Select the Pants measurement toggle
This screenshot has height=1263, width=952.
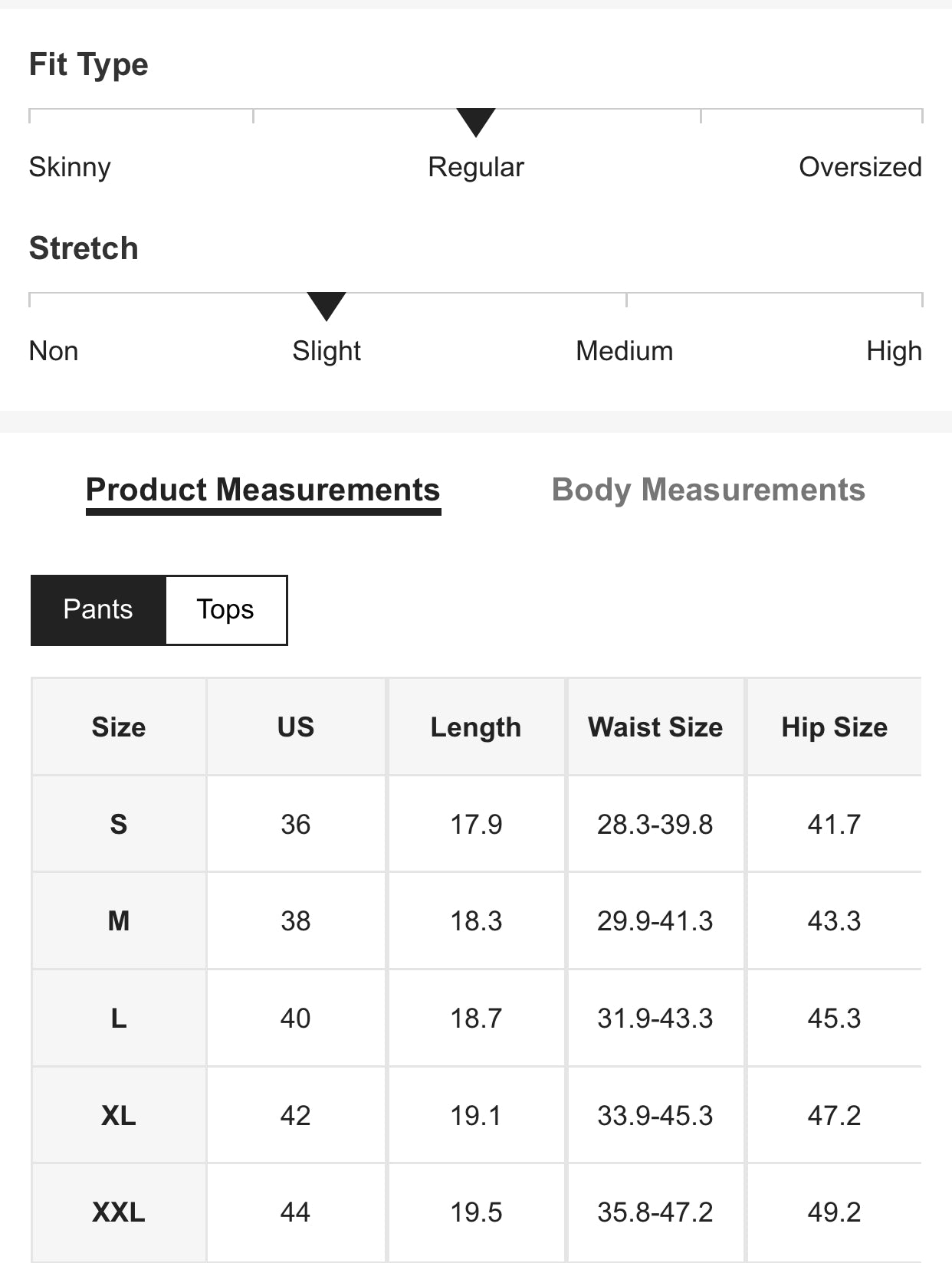click(x=98, y=610)
